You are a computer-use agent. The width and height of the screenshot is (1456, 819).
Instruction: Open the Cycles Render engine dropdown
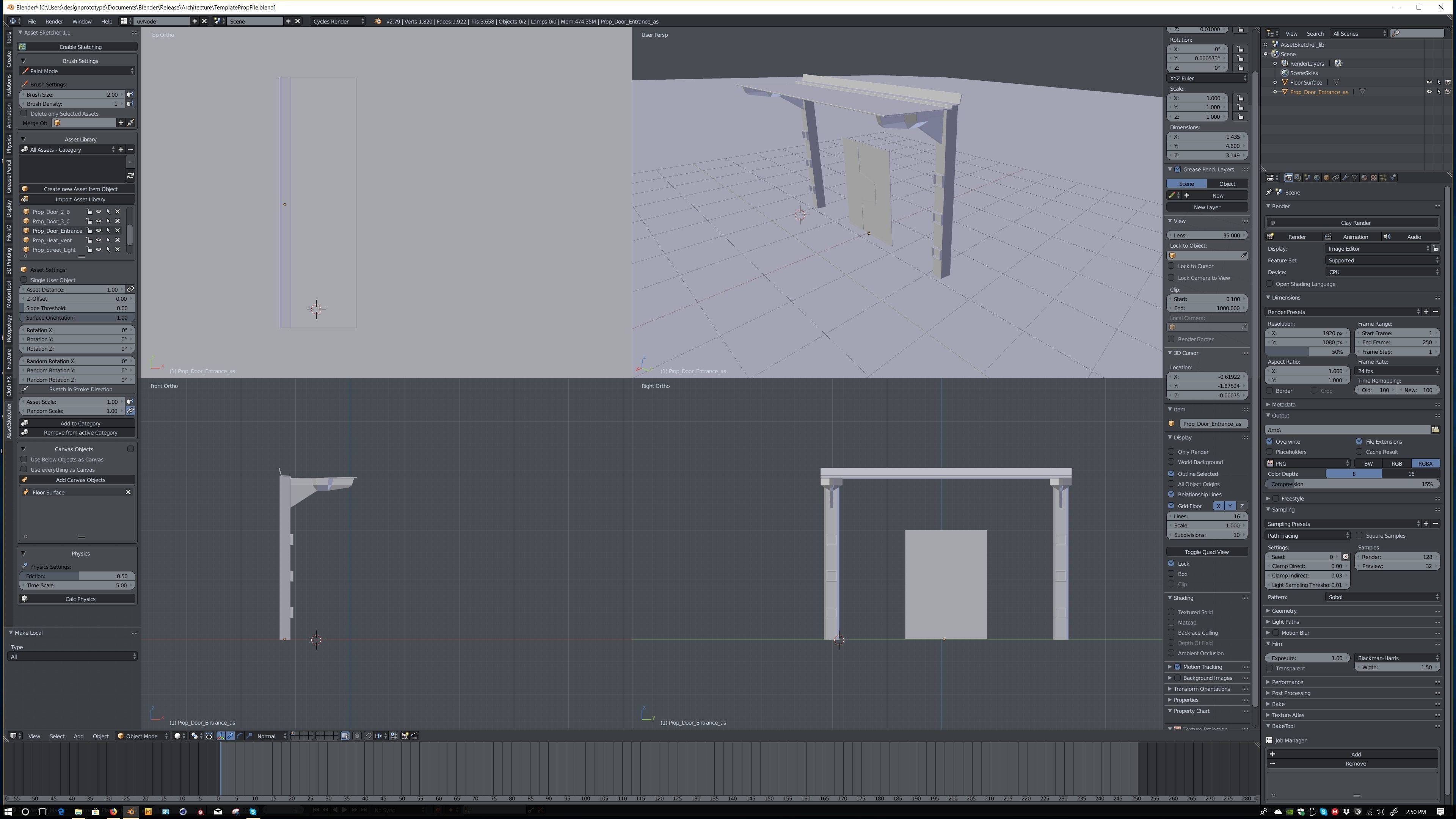[339, 22]
